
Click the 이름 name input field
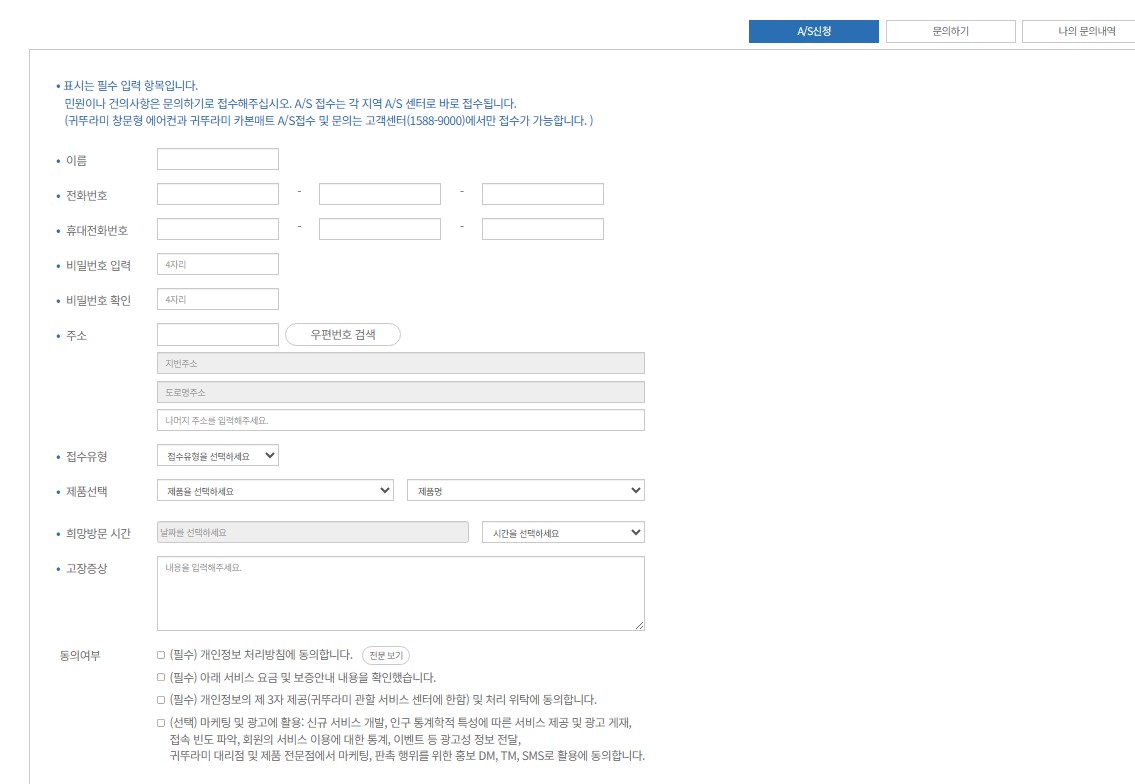point(217,158)
